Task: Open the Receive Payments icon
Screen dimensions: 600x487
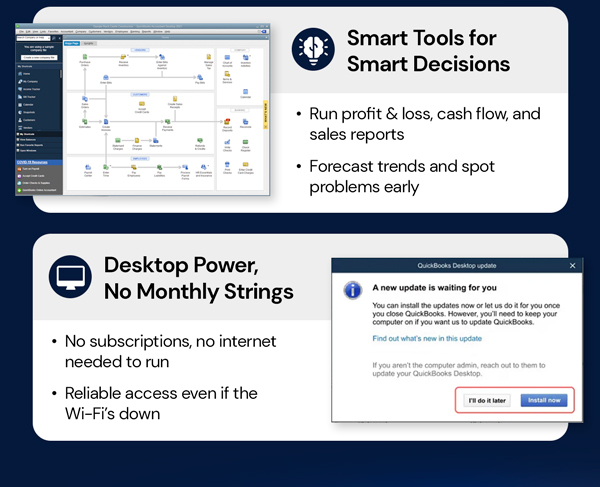Action: tap(168, 124)
